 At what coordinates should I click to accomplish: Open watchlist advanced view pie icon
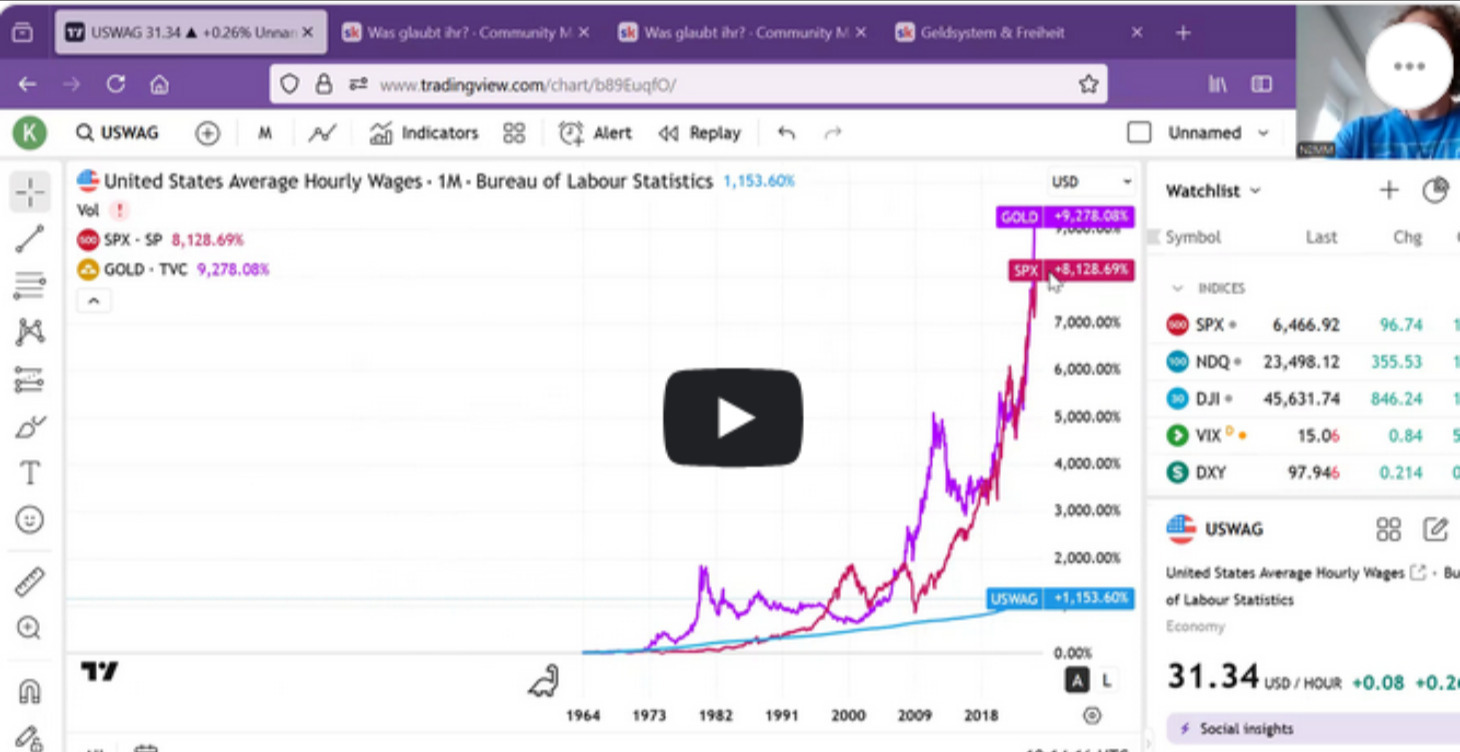pyautogui.click(x=1435, y=190)
